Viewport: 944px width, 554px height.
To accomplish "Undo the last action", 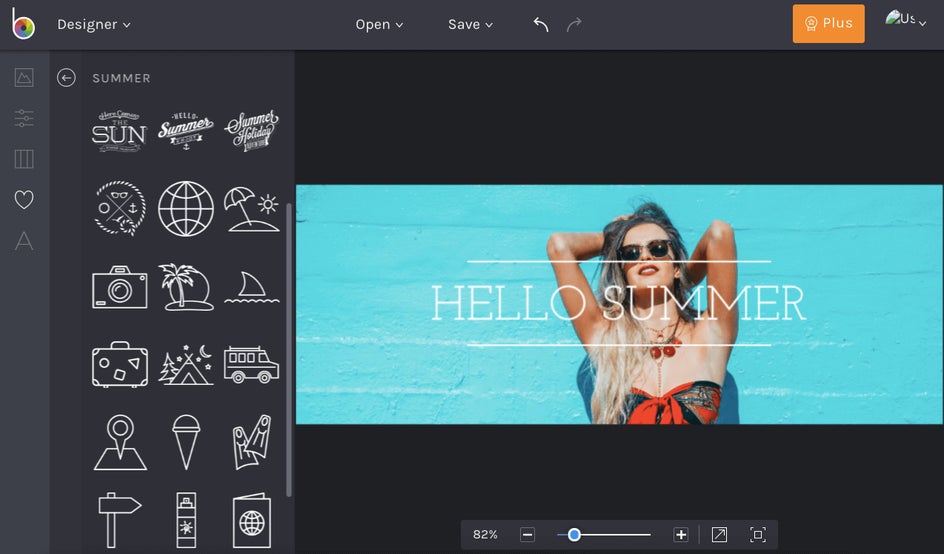I will tap(541, 24).
